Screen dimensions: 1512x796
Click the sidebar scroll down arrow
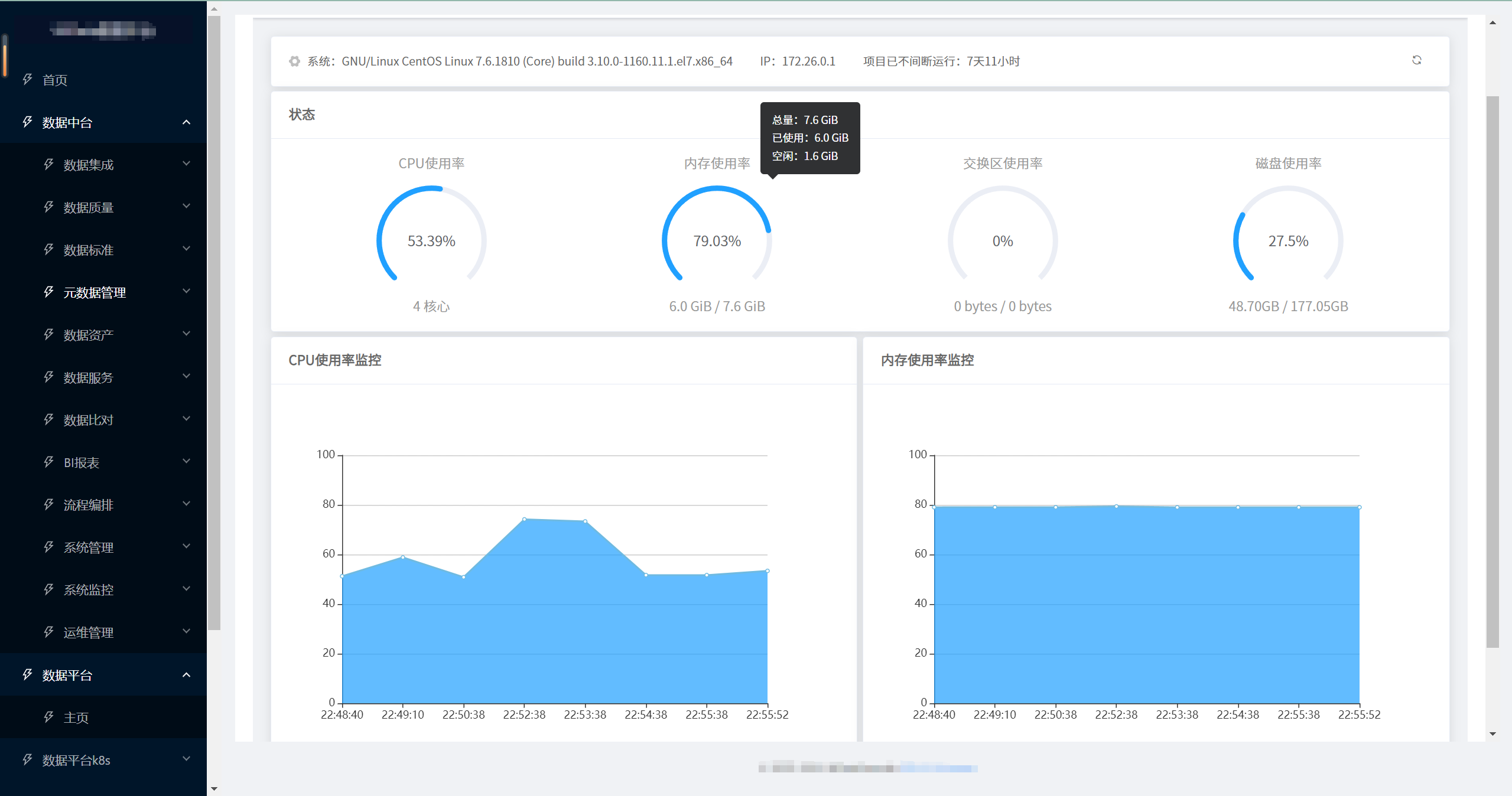(x=214, y=788)
